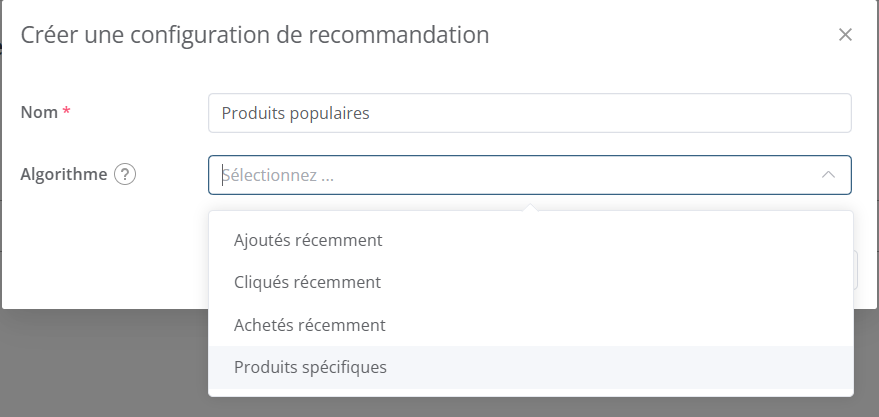
Task: Collapse the dropdown using the chevron arrow
Action: (828, 174)
